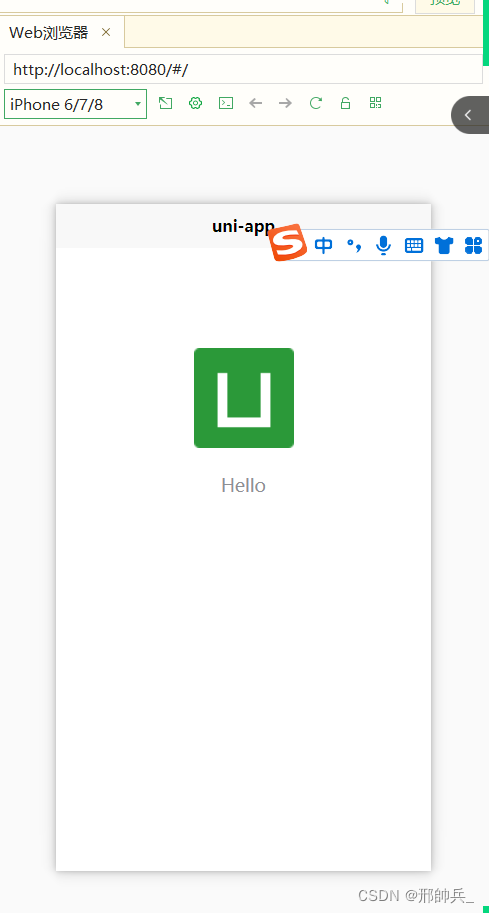The width and height of the screenshot is (489, 913).
Task: Click the open in external browser icon
Action: pyautogui.click(x=166, y=104)
